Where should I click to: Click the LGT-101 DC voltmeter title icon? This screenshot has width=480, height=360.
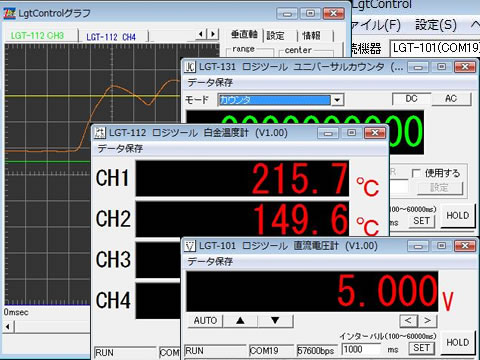[190, 246]
